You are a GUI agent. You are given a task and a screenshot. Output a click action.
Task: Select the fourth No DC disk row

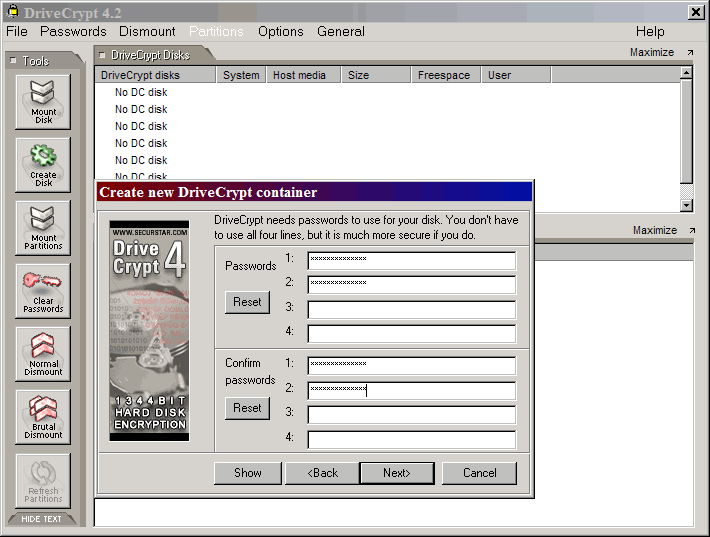141,144
